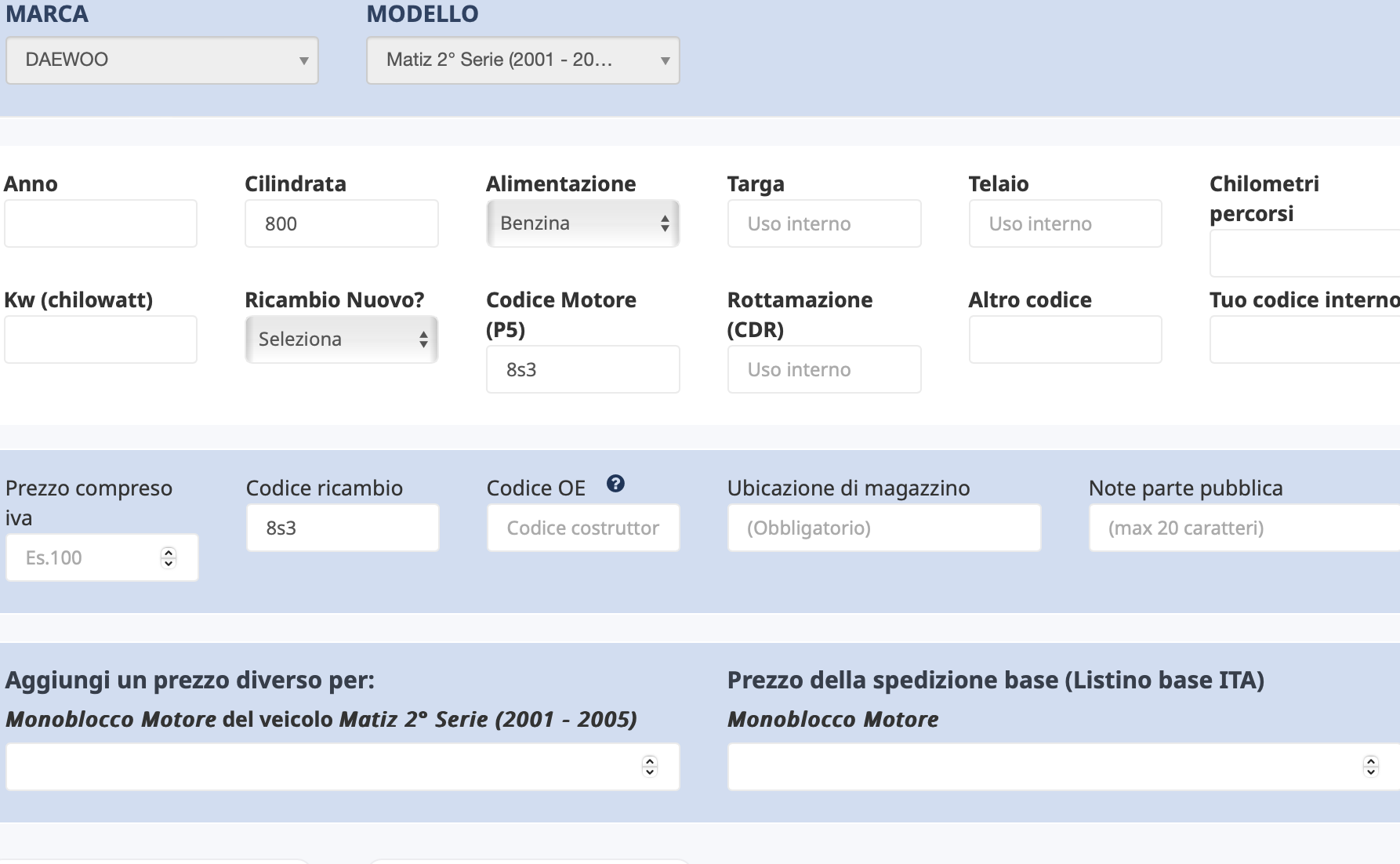Click the Anno input field
This screenshot has height=864, width=1400.
pos(100,223)
